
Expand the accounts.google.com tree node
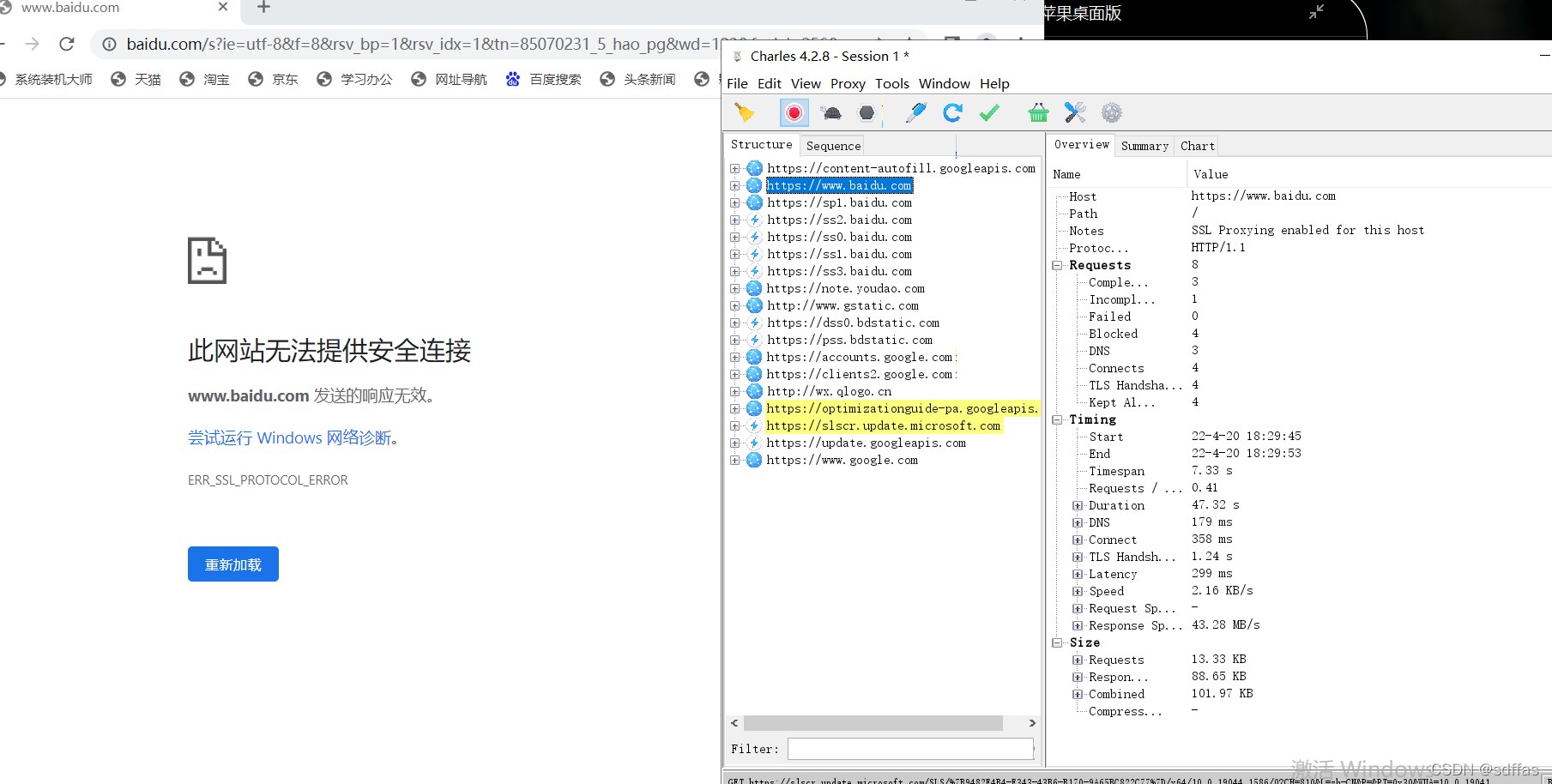pyautogui.click(x=734, y=357)
